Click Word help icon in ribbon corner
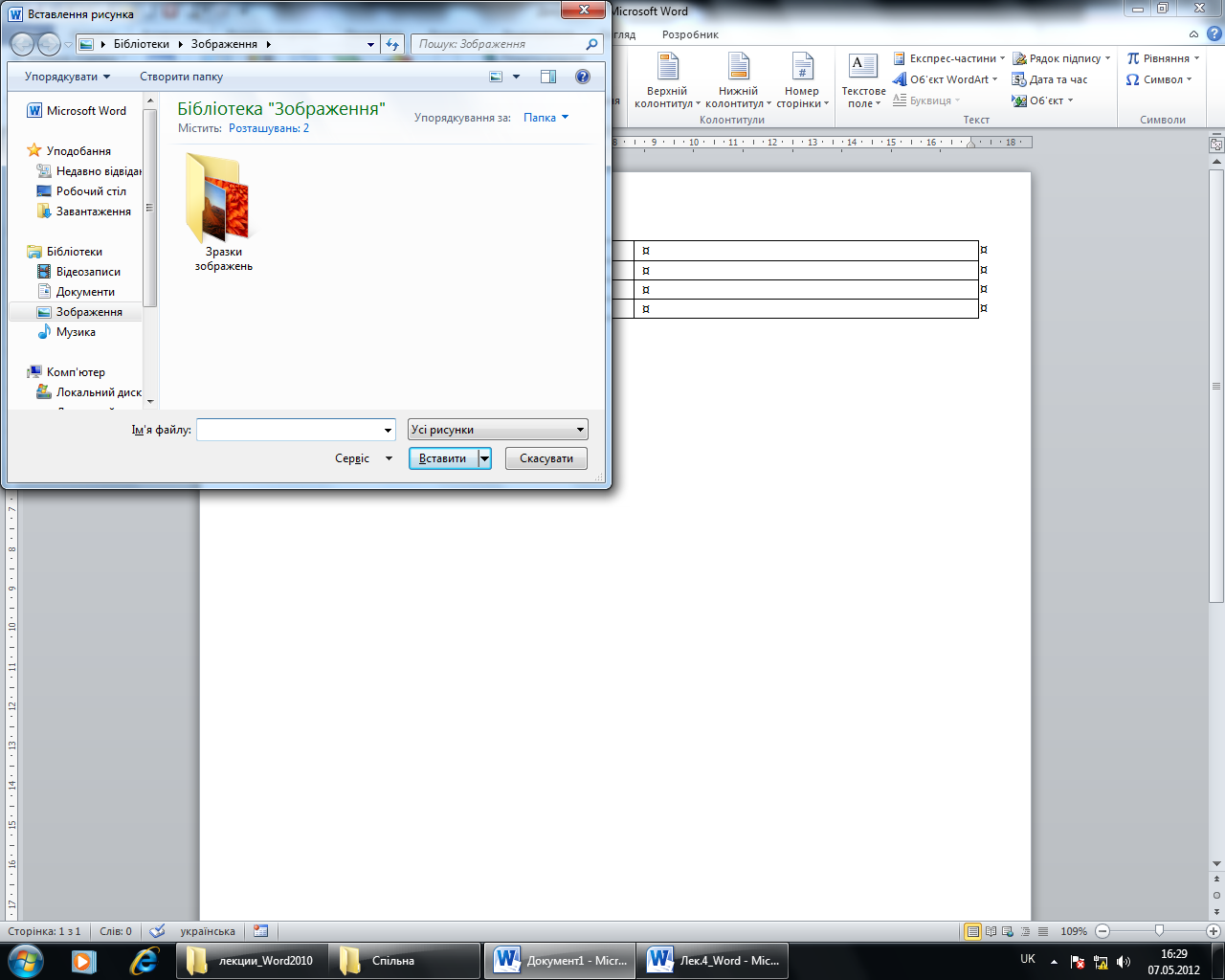The image size is (1225, 980). click(1214, 34)
